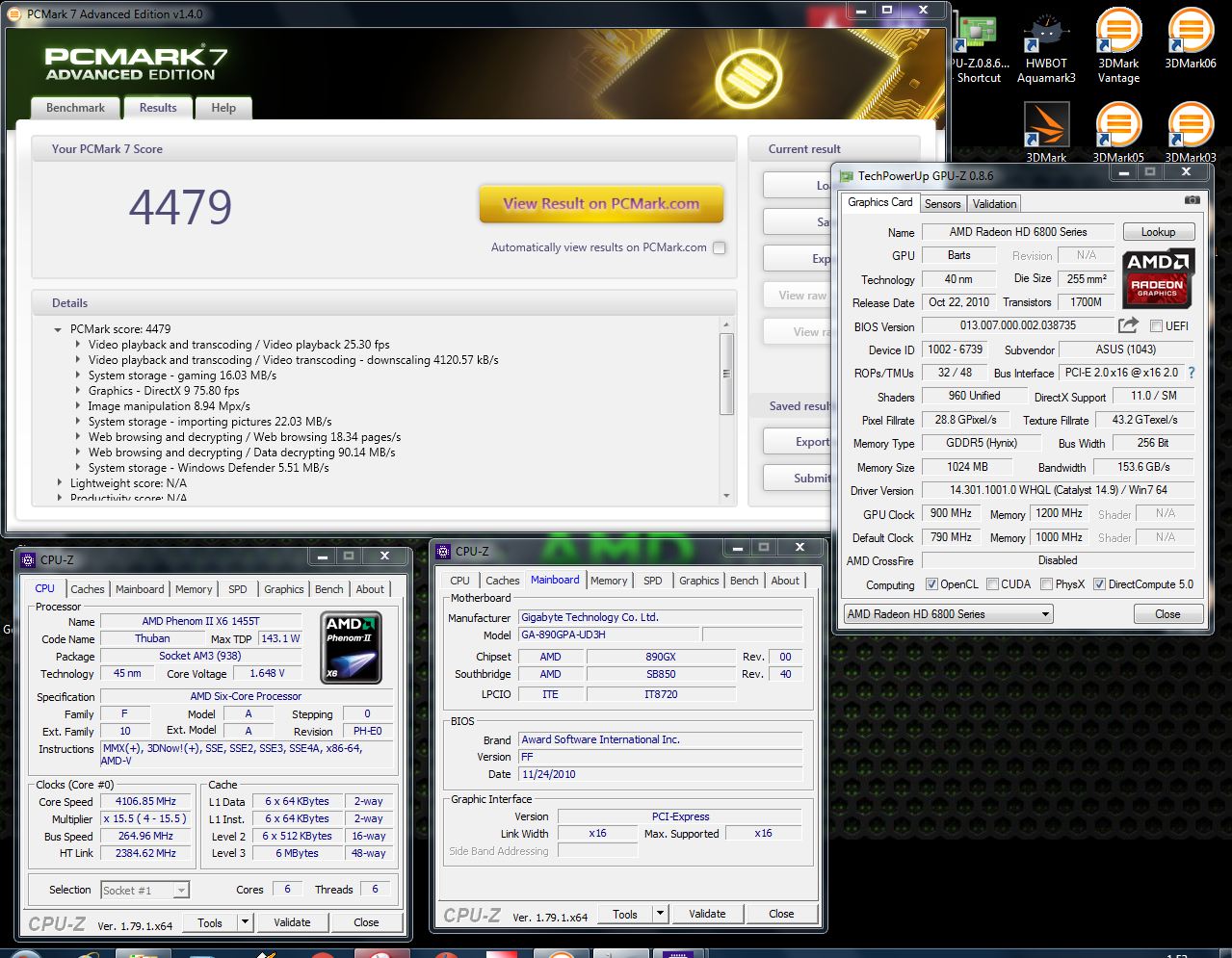Expand Graphics - DirectX 9 item
The image size is (1232, 958).
pyautogui.click(x=78, y=391)
